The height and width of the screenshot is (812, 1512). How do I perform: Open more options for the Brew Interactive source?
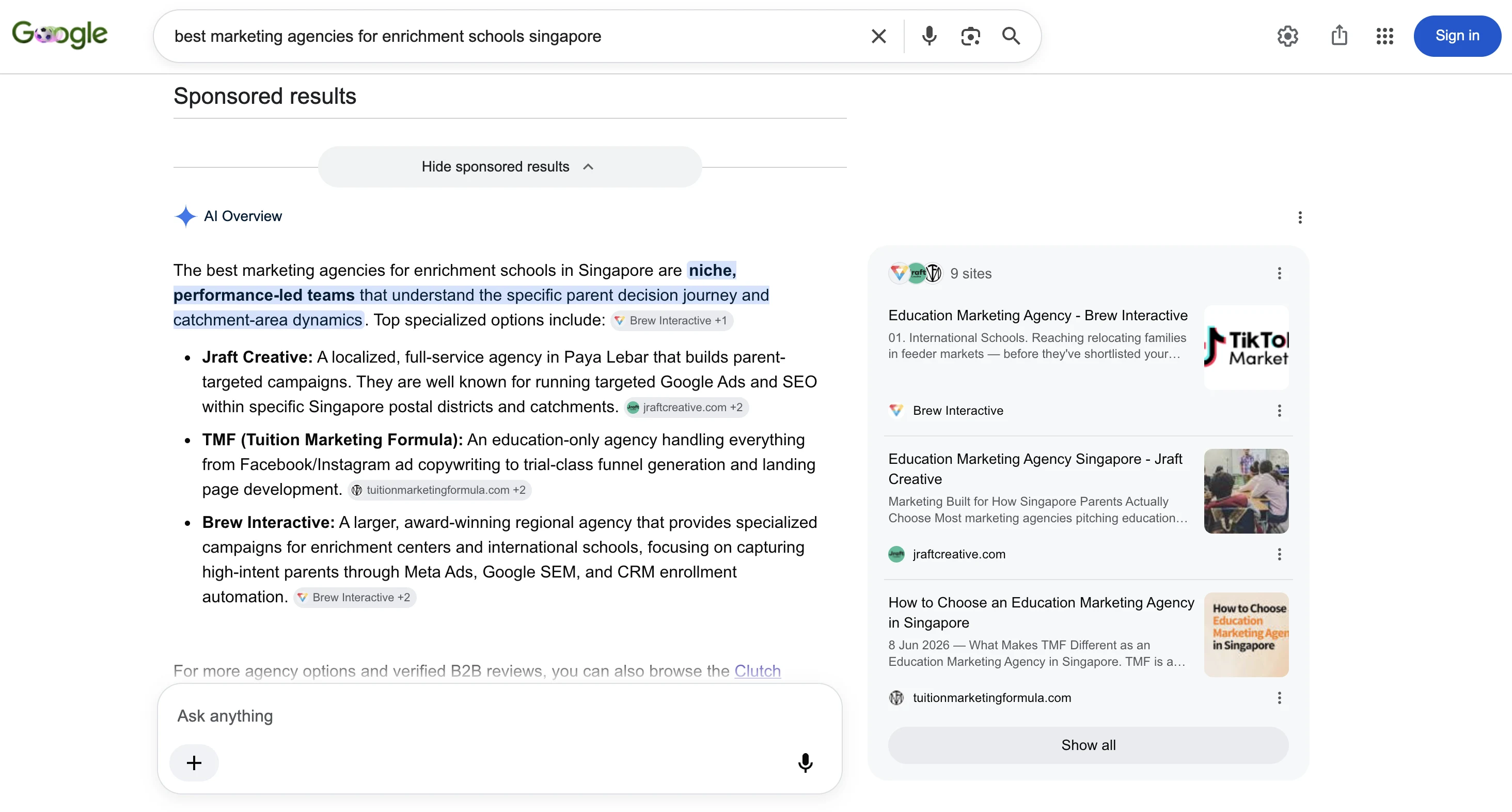1280,411
